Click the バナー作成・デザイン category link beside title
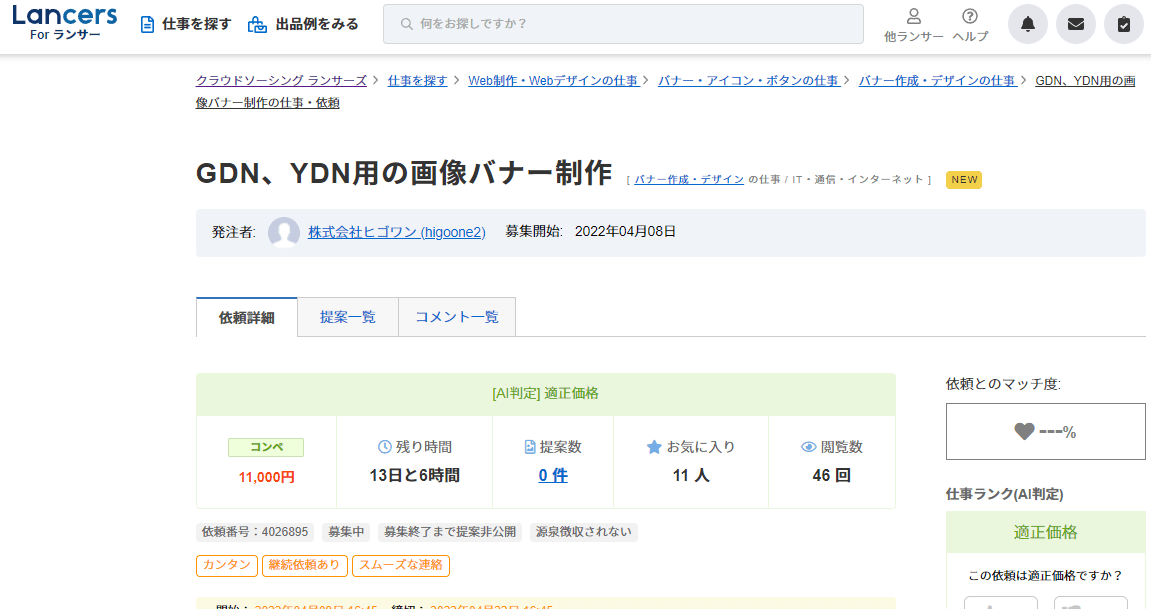 [689, 180]
